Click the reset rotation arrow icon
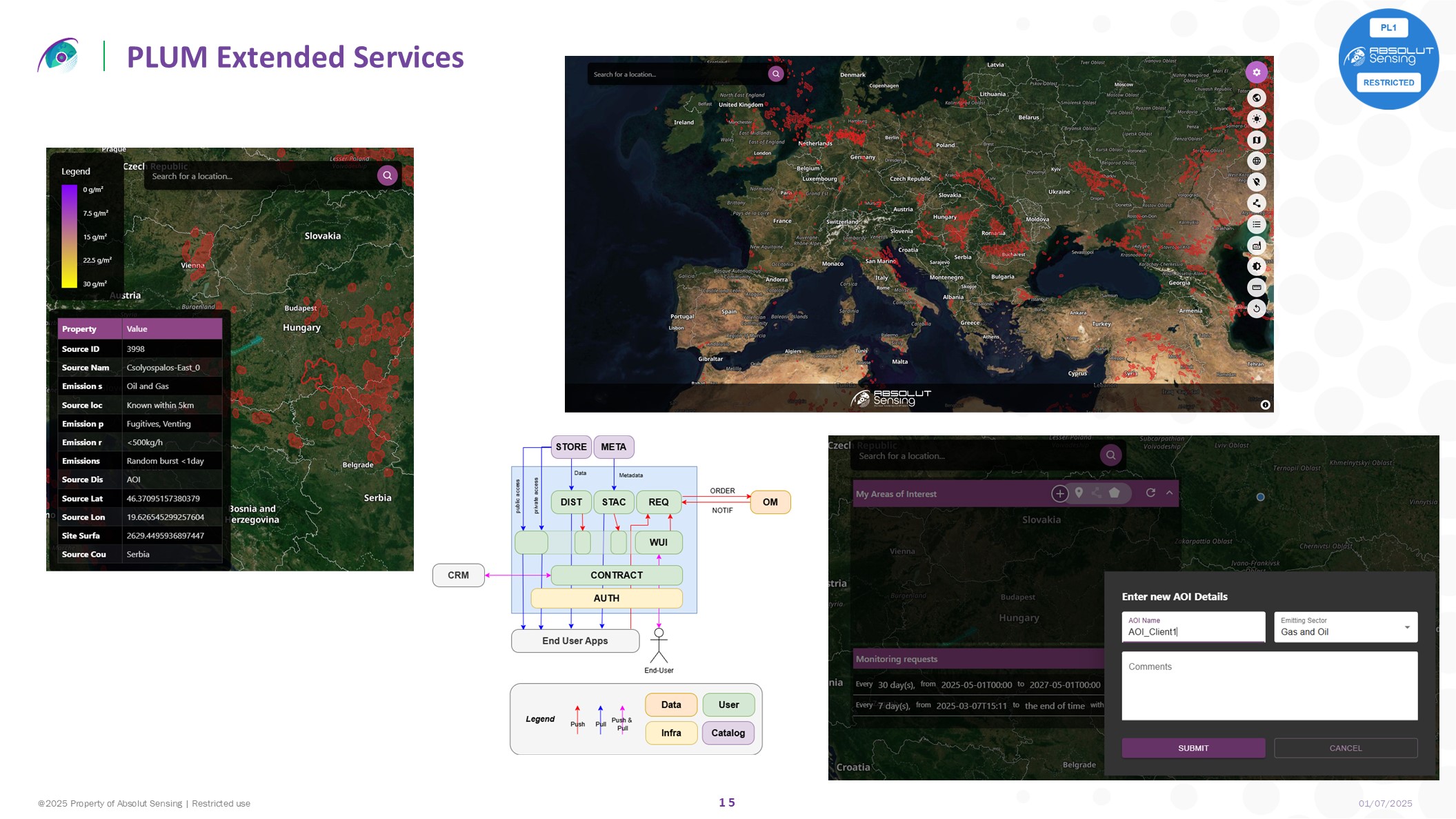Viewport: 1456px width, 819px height. pyautogui.click(x=1256, y=308)
